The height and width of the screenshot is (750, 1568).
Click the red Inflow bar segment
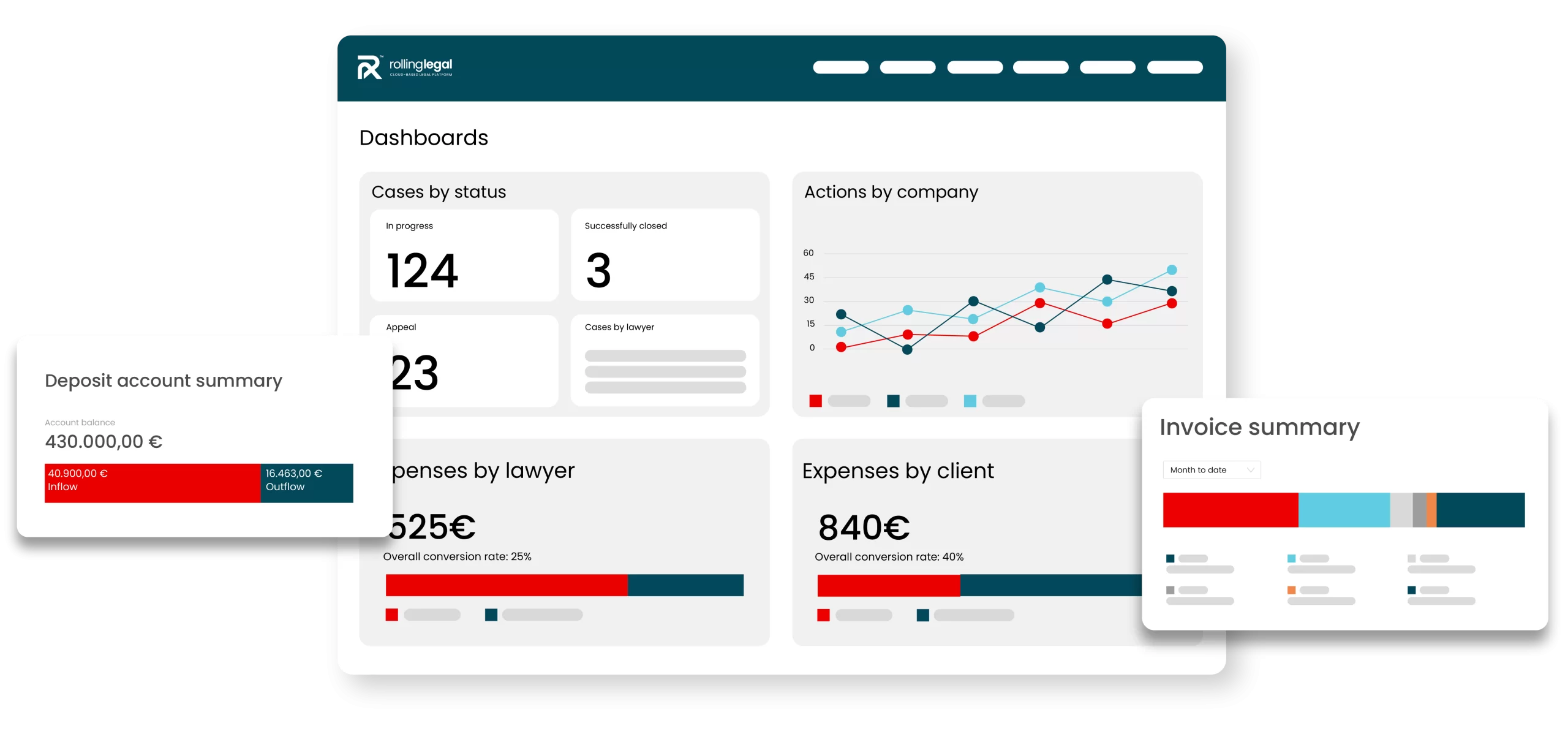[152, 483]
